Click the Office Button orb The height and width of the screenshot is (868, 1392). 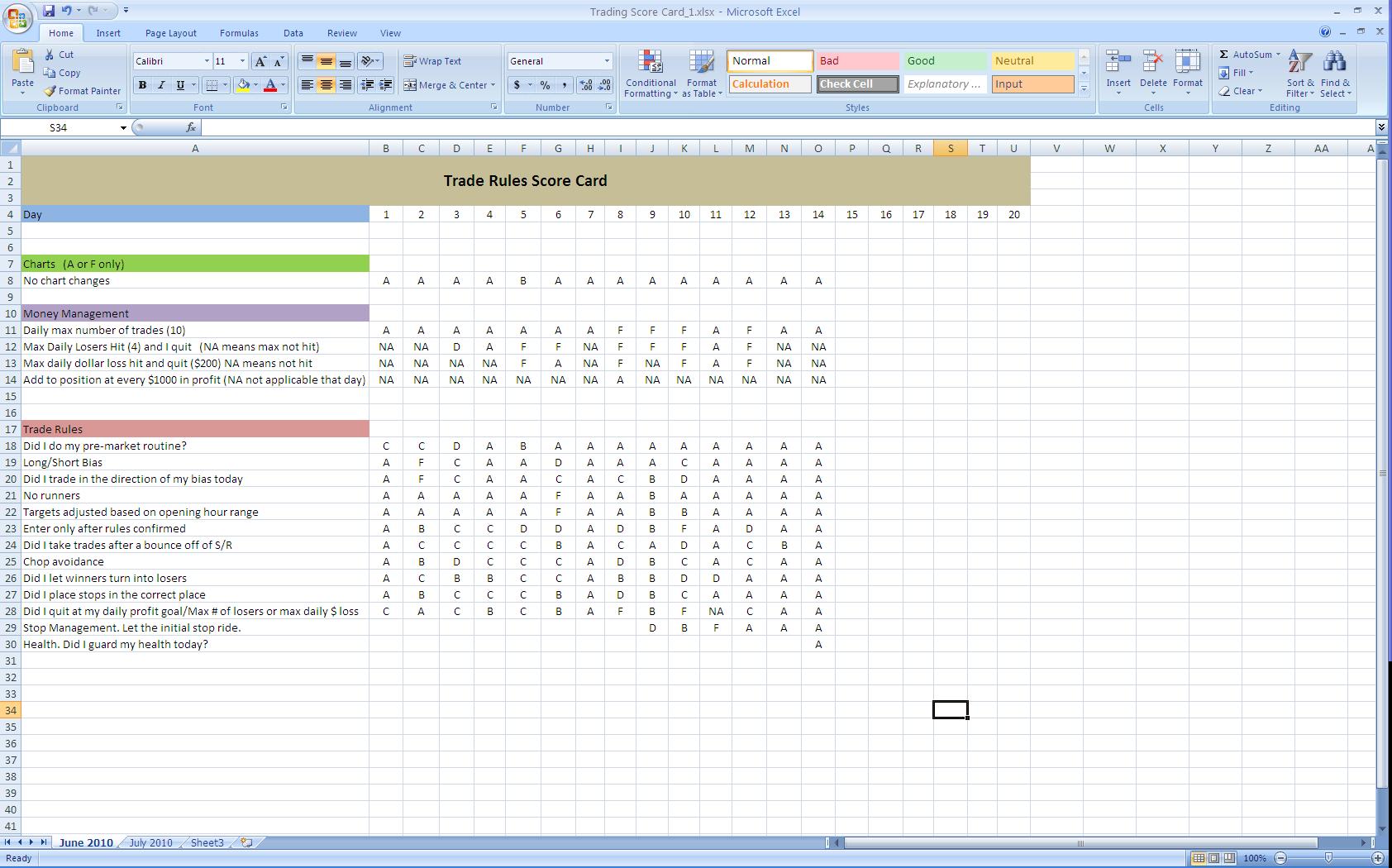coord(17,17)
